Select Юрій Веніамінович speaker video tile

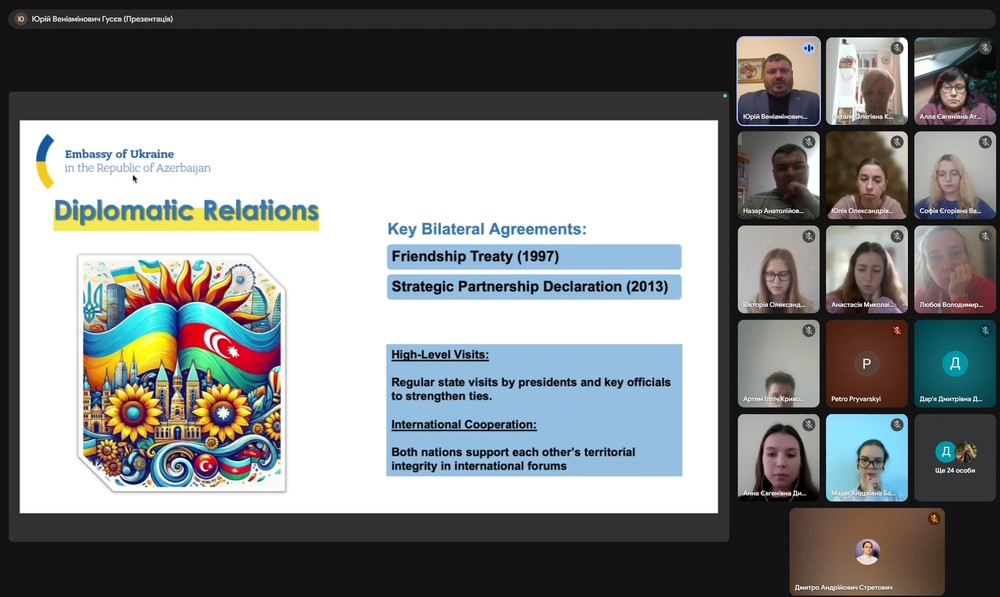(x=778, y=80)
